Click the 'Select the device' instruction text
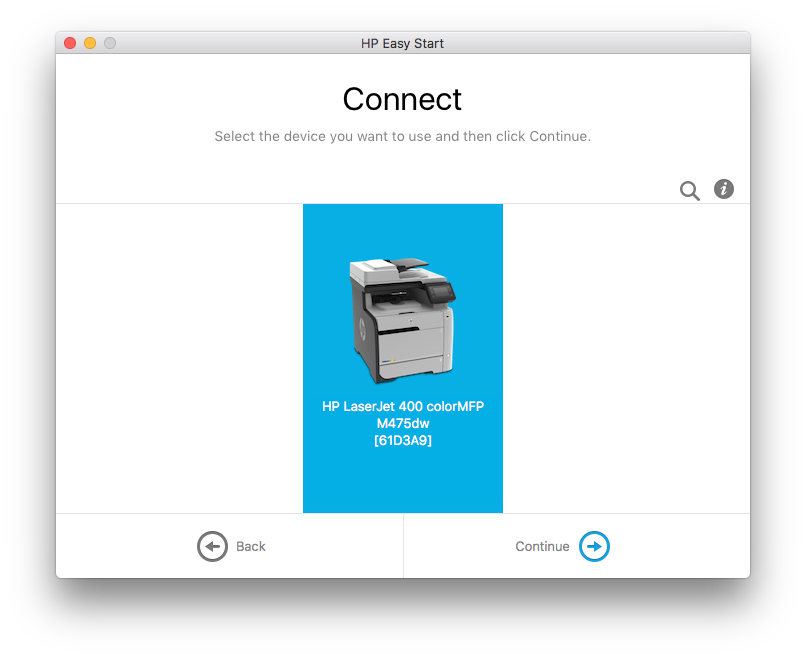806x658 pixels. pyautogui.click(x=402, y=136)
